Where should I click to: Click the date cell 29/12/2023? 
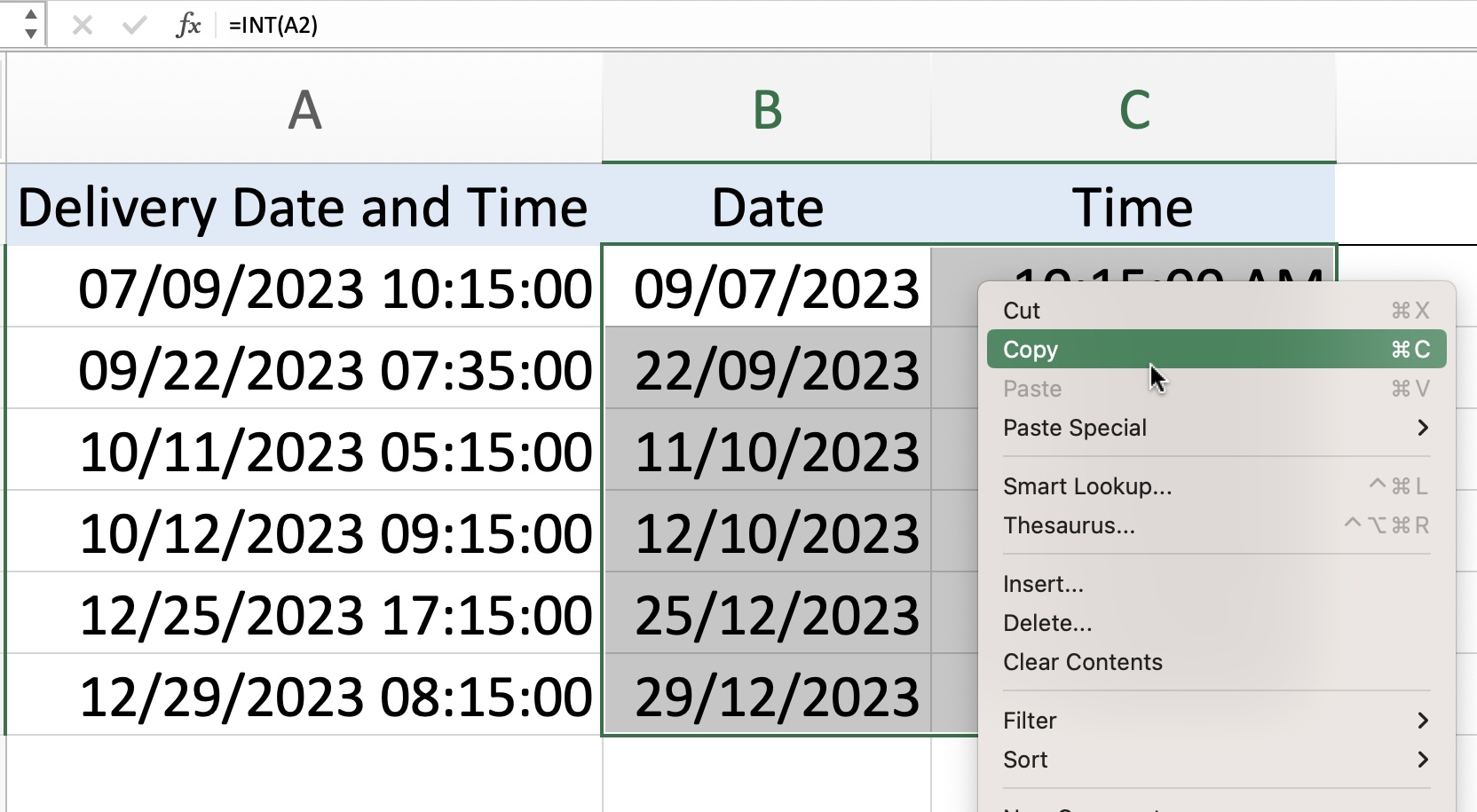click(767, 696)
